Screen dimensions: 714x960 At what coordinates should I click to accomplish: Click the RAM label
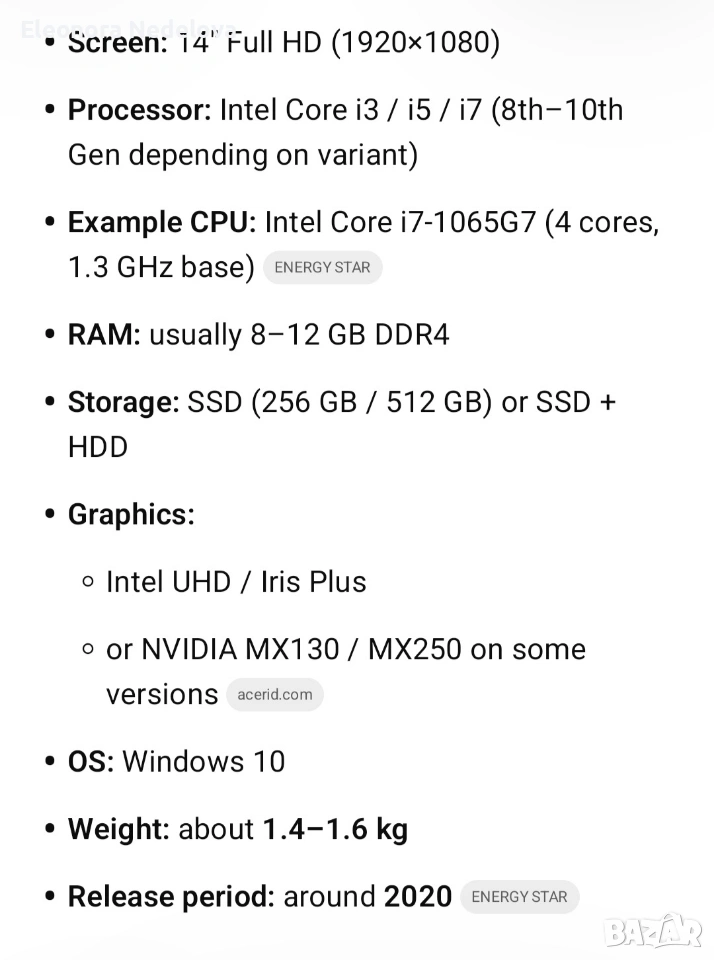click(104, 335)
